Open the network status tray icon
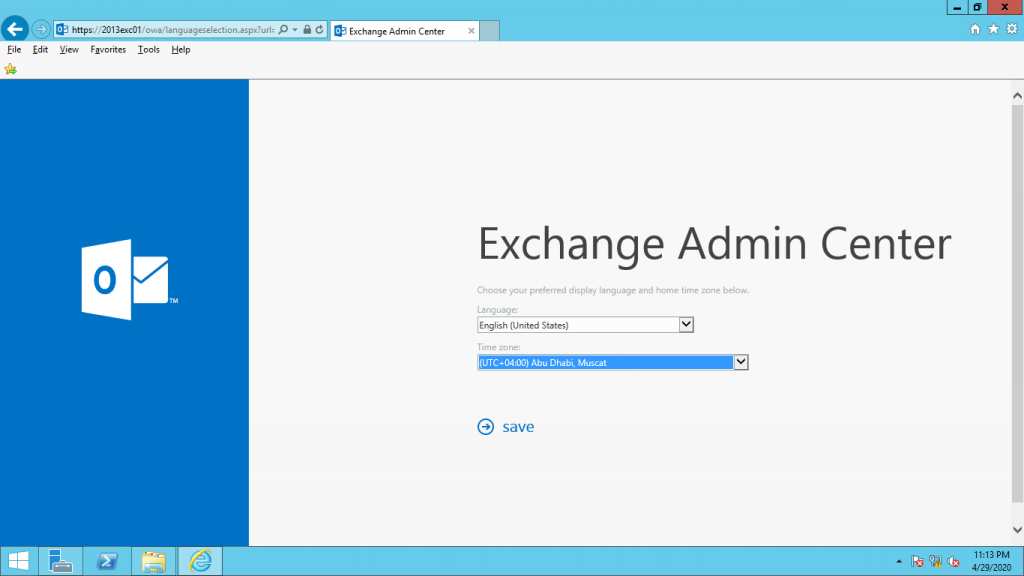1024x576 pixels. pyautogui.click(x=935, y=562)
